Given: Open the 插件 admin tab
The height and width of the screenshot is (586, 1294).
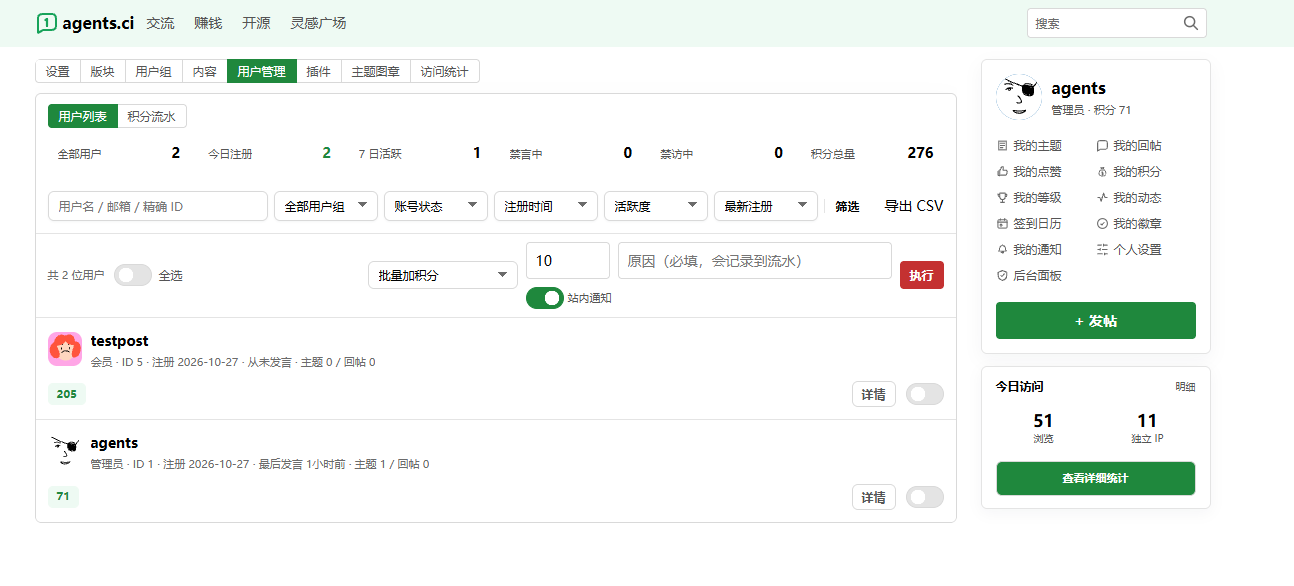Looking at the screenshot, I should [x=319, y=71].
